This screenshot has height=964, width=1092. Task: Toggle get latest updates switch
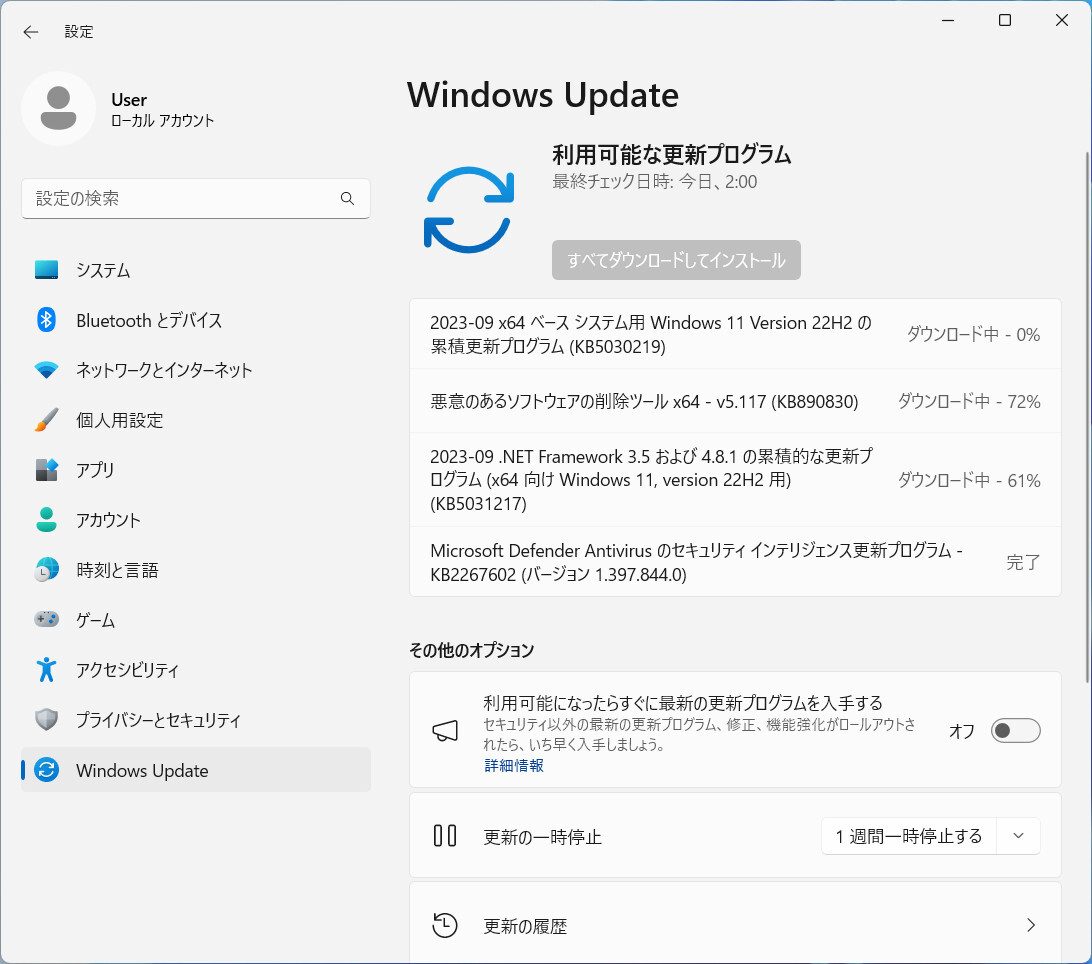(x=1015, y=731)
